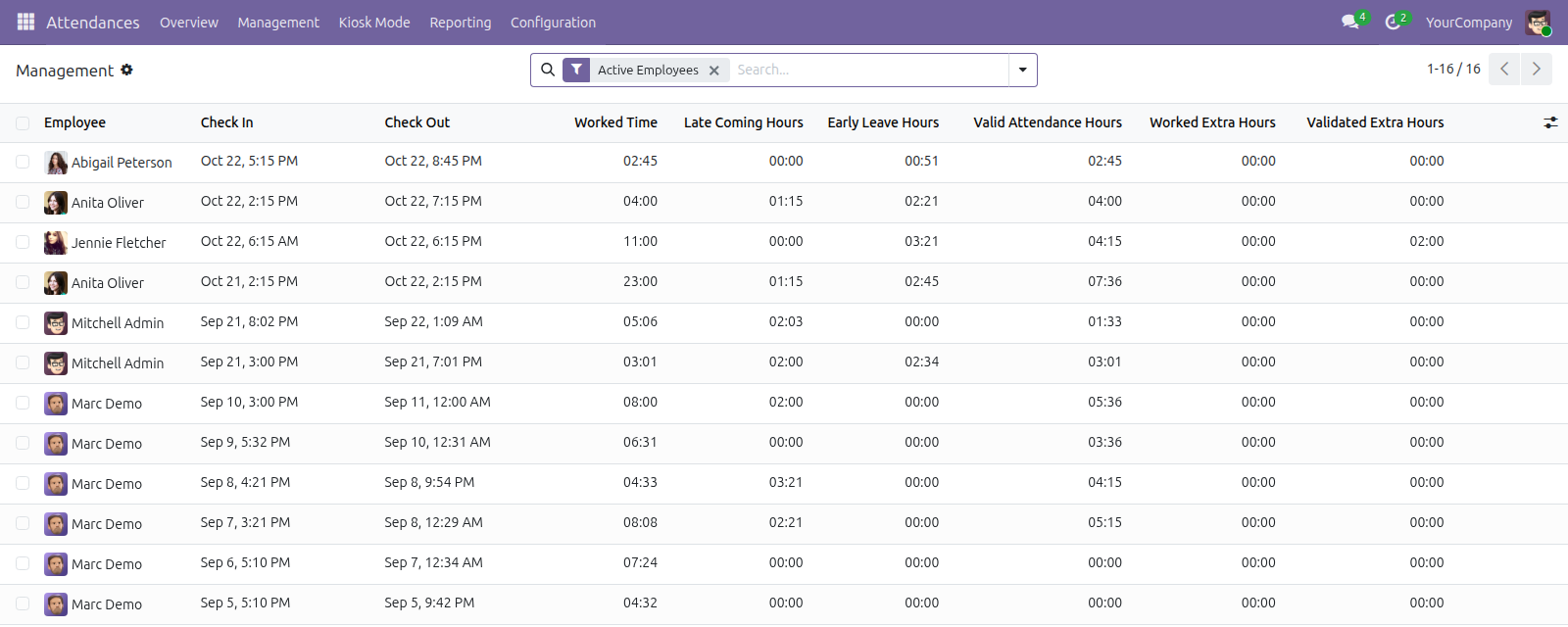Click the 1-16 / 16 pager counter
Screen dimensions: 1568x627
[1453, 69]
